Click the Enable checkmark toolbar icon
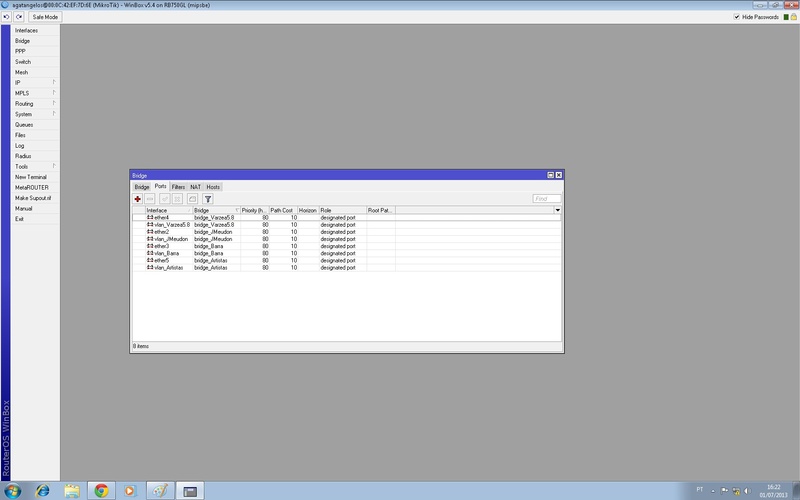Image resolution: width=800 pixels, height=500 pixels. point(165,199)
